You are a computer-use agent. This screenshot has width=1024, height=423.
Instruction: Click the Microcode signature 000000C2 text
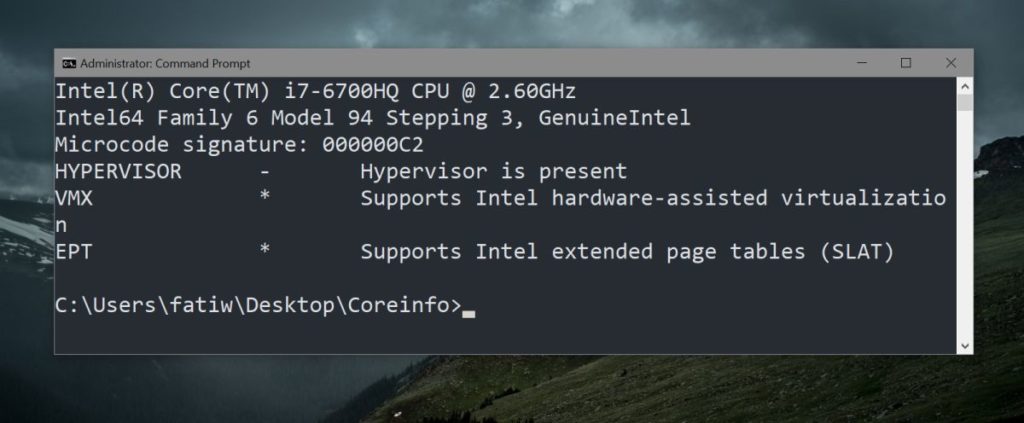(x=239, y=145)
